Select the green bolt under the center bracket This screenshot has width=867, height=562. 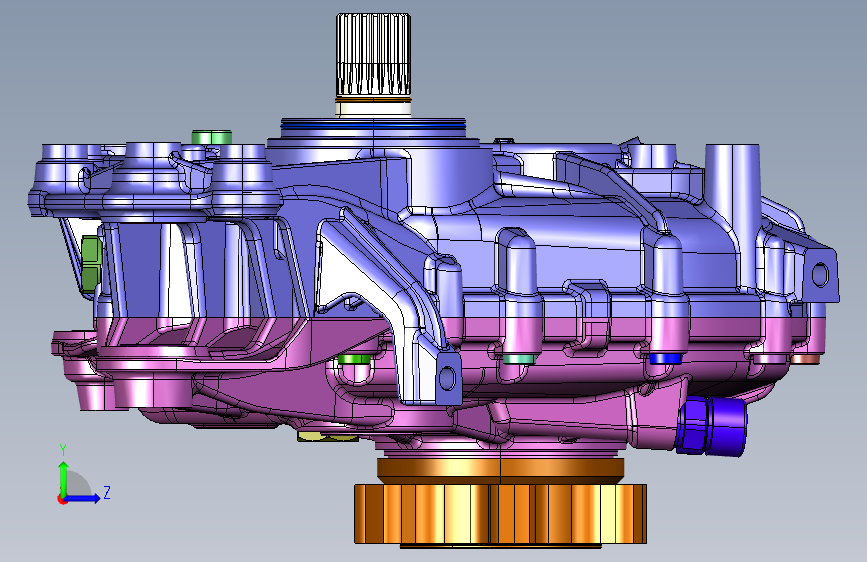tap(354, 360)
